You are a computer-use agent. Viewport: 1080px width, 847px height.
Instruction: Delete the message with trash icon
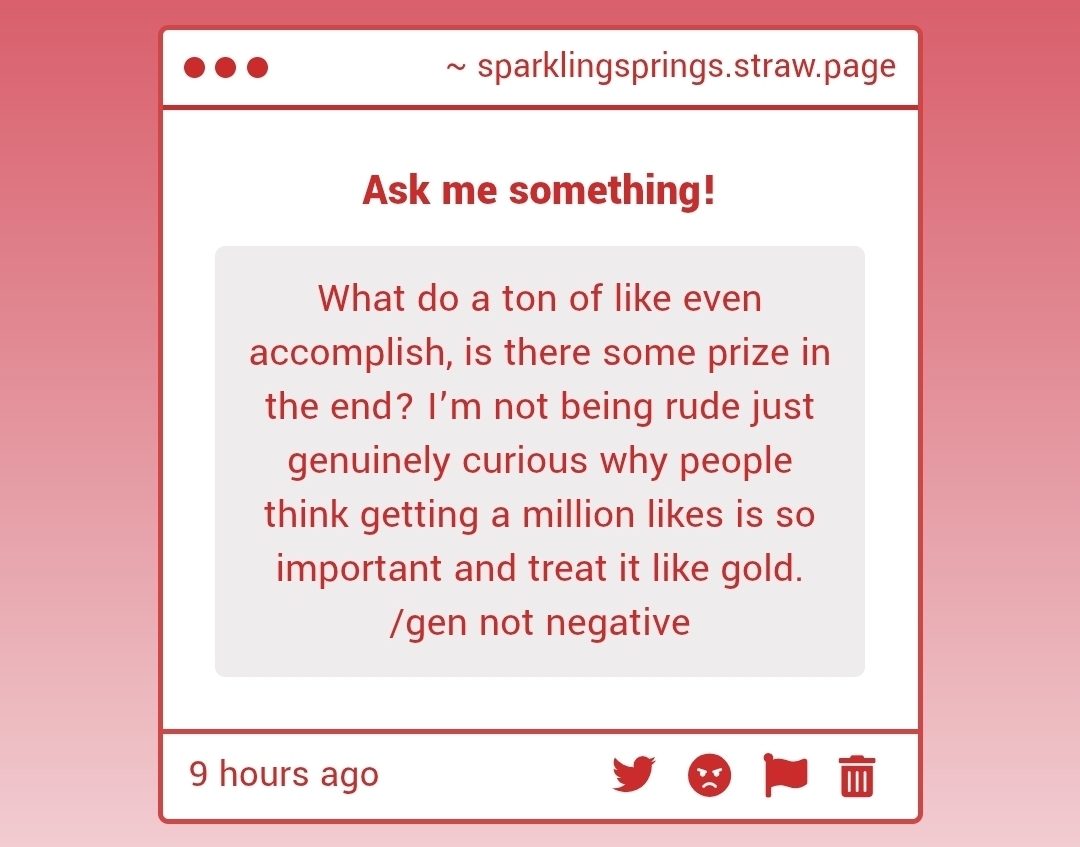(857, 776)
